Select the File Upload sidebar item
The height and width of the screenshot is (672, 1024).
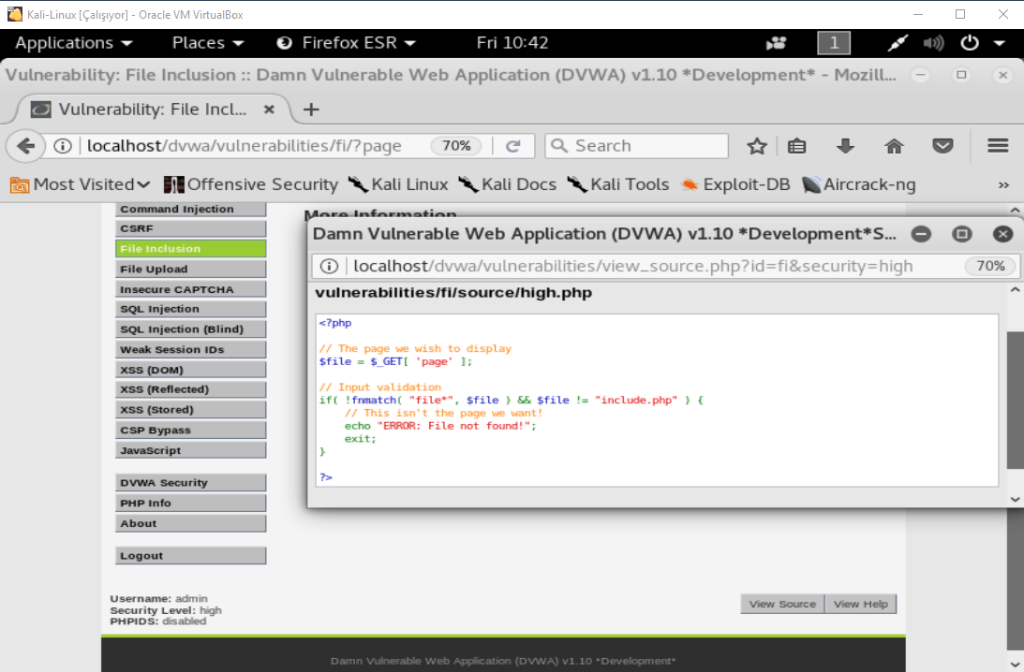190,269
